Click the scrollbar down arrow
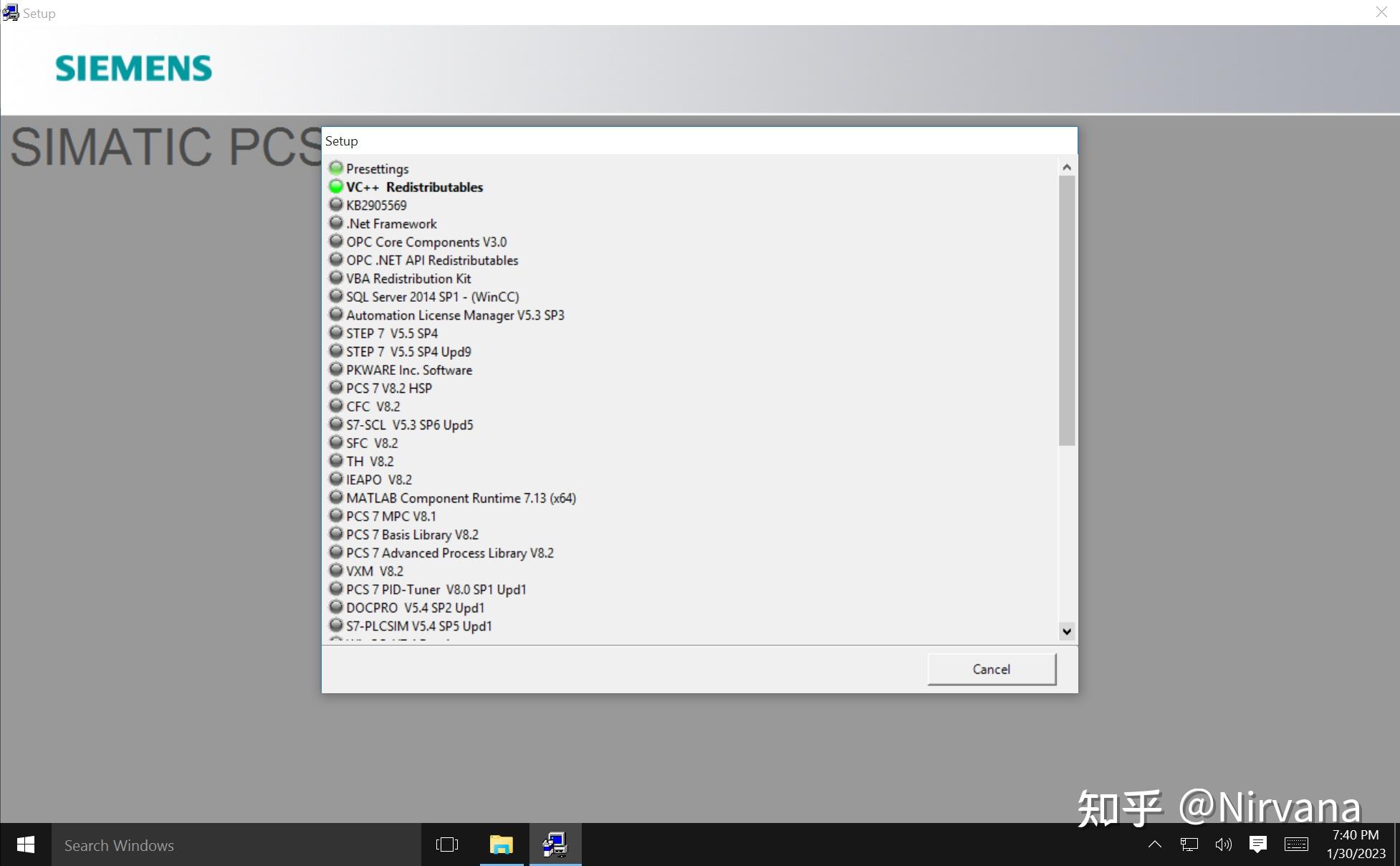 pyautogui.click(x=1066, y=632)
